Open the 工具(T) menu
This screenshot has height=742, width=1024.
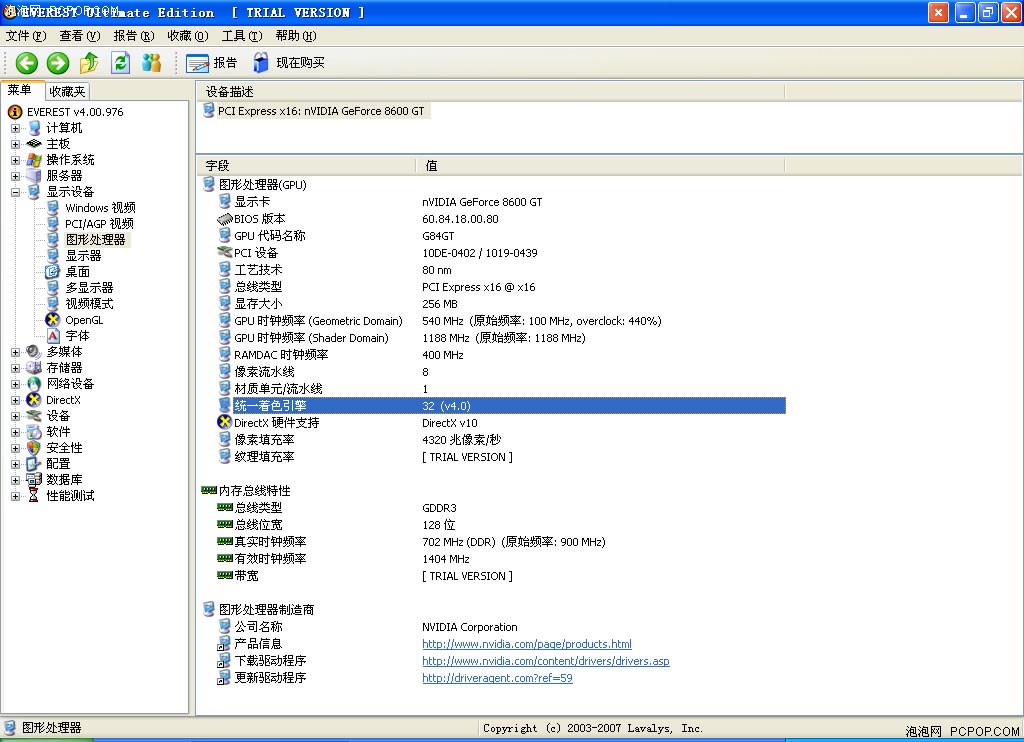pos(242,36)
